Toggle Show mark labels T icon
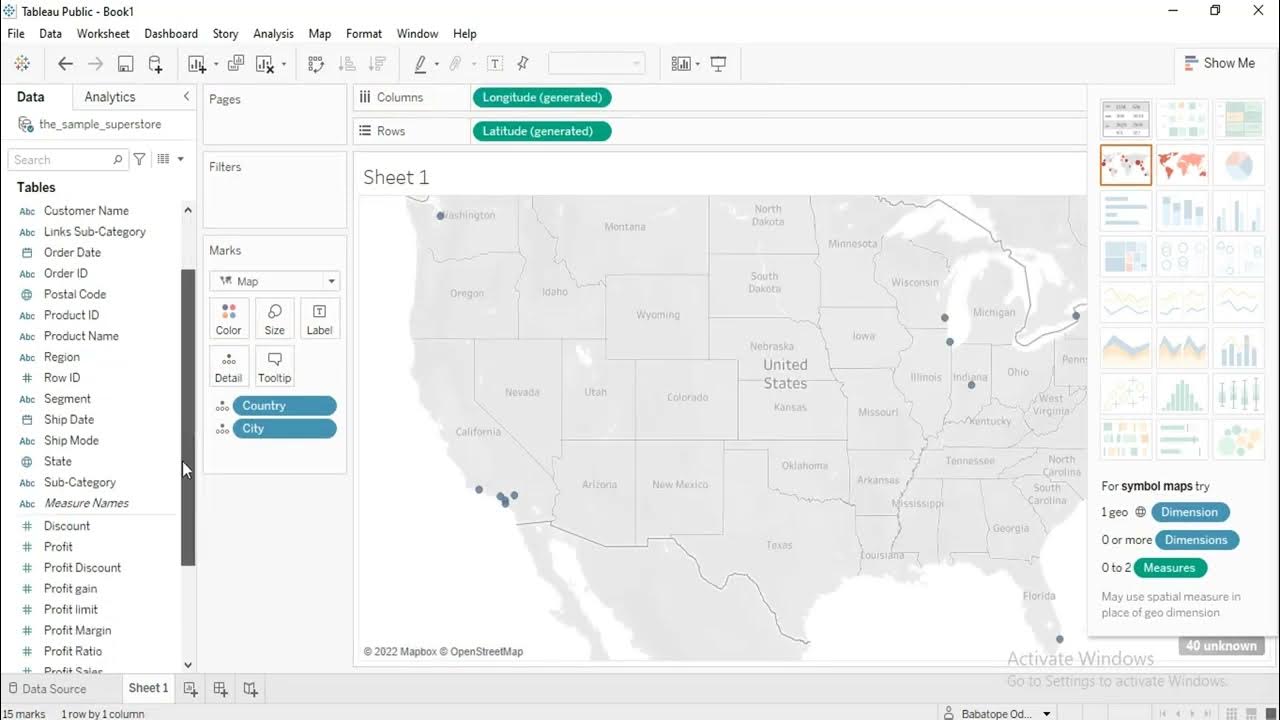1280x720 pixels. [494, 64]
